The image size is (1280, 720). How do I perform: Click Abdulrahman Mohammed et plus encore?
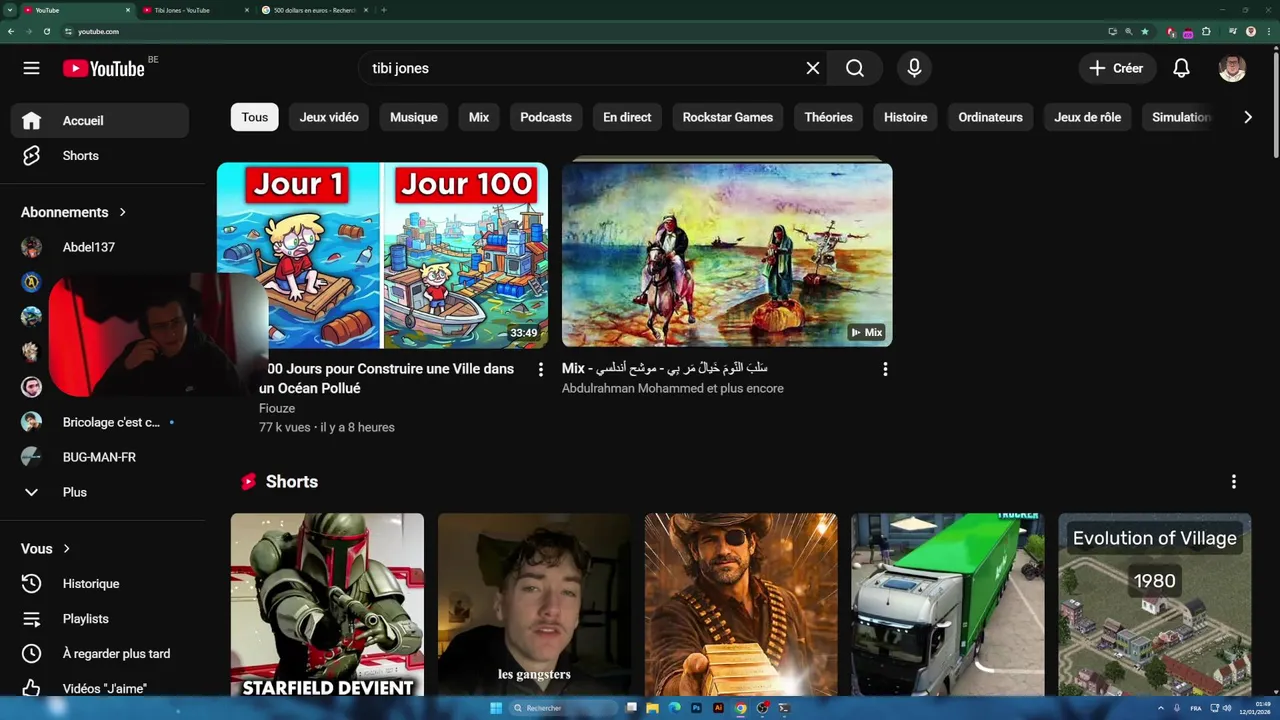click(673, 388)
